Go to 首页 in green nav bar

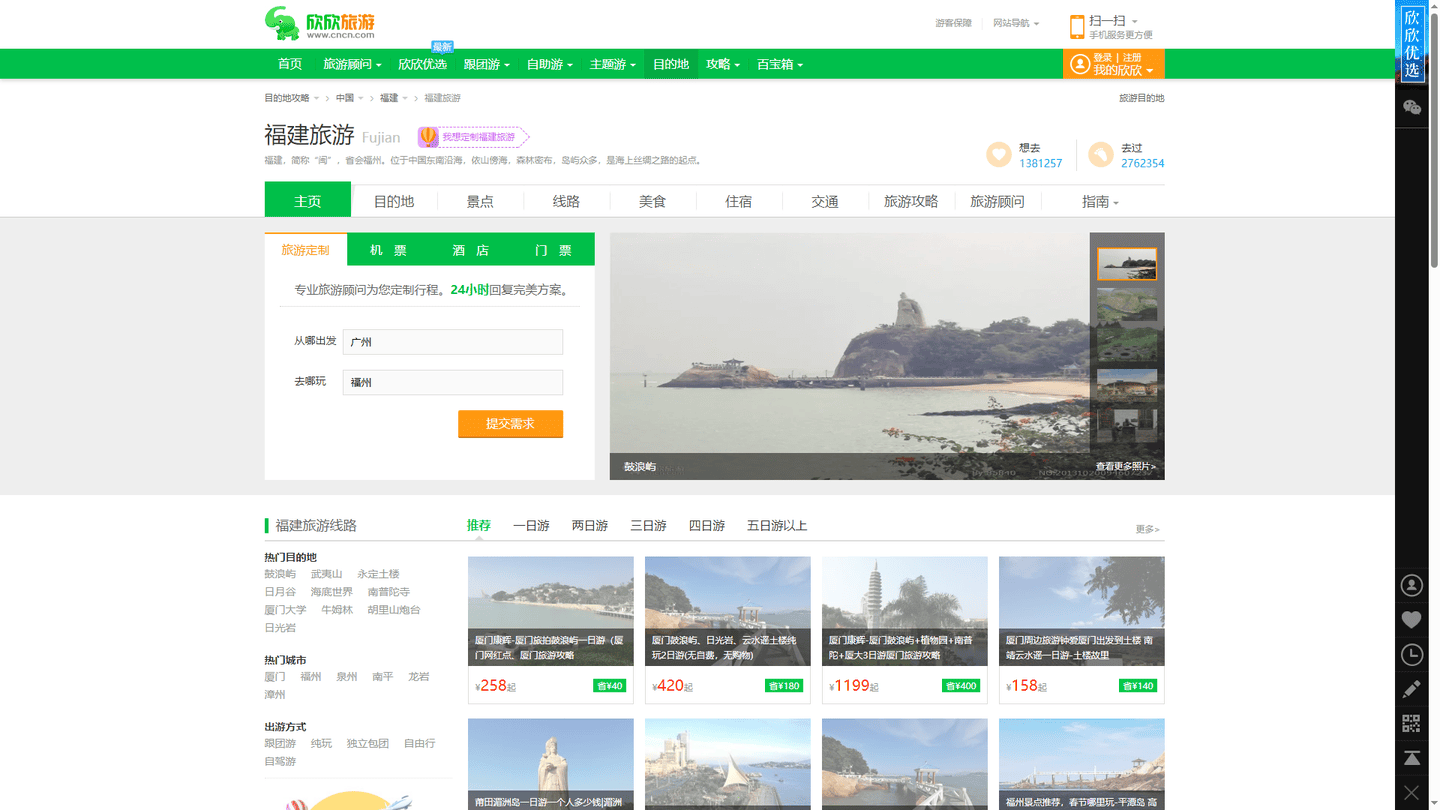tap(290, 64)
